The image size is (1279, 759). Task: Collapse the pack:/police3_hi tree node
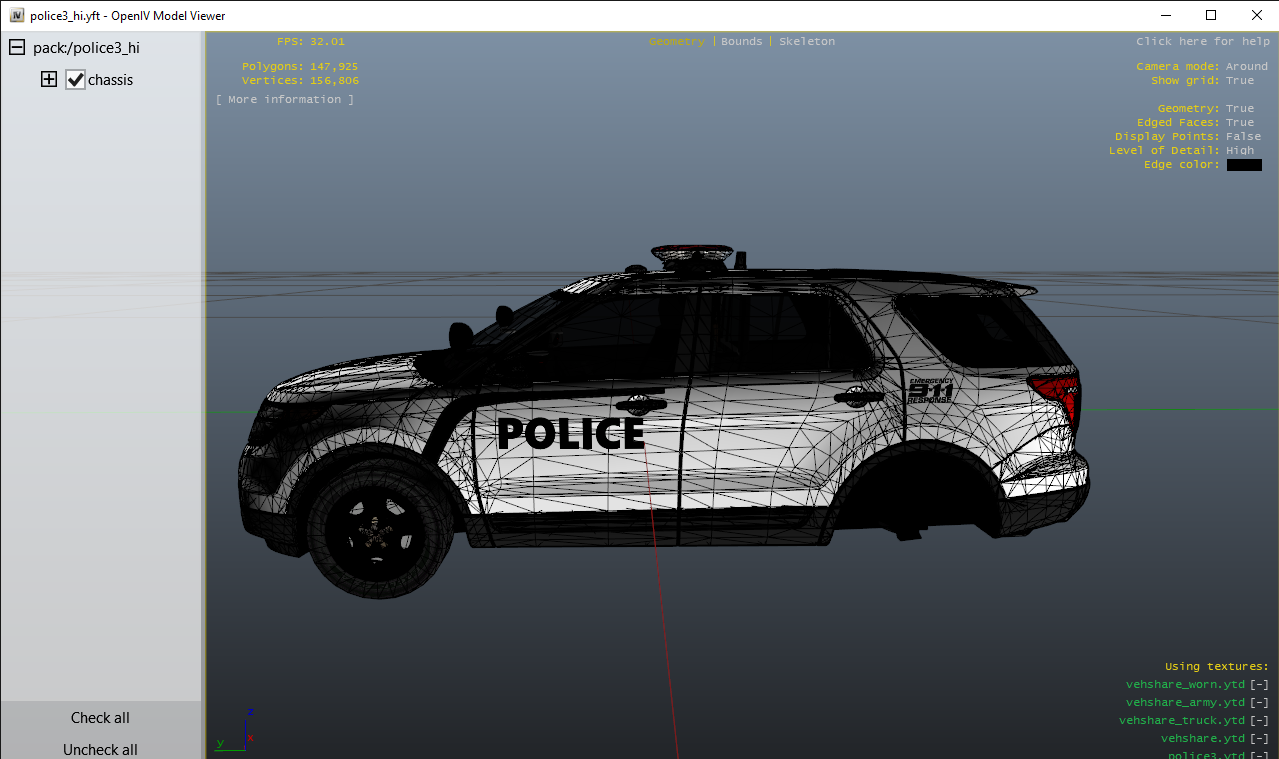pos(17,47)
